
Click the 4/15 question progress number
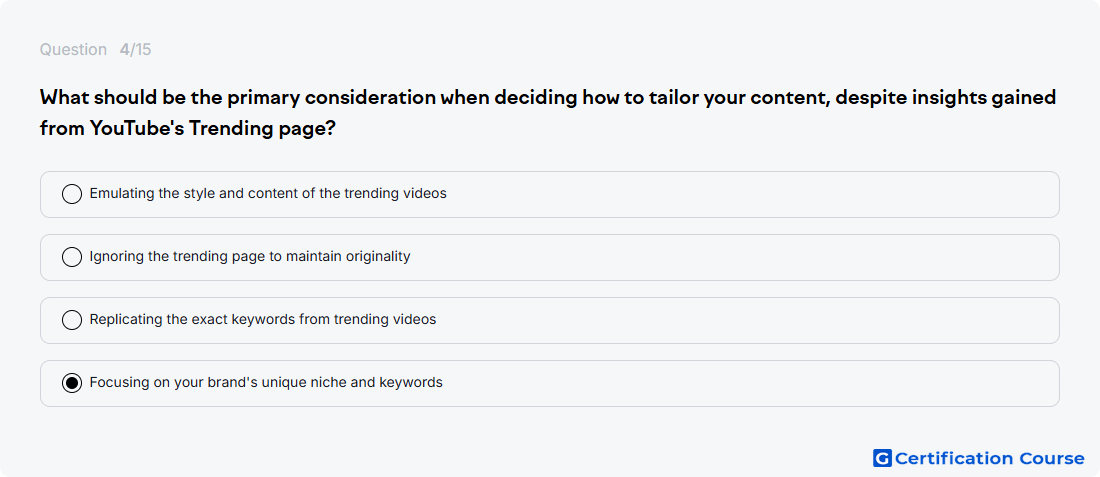(135, 50)
